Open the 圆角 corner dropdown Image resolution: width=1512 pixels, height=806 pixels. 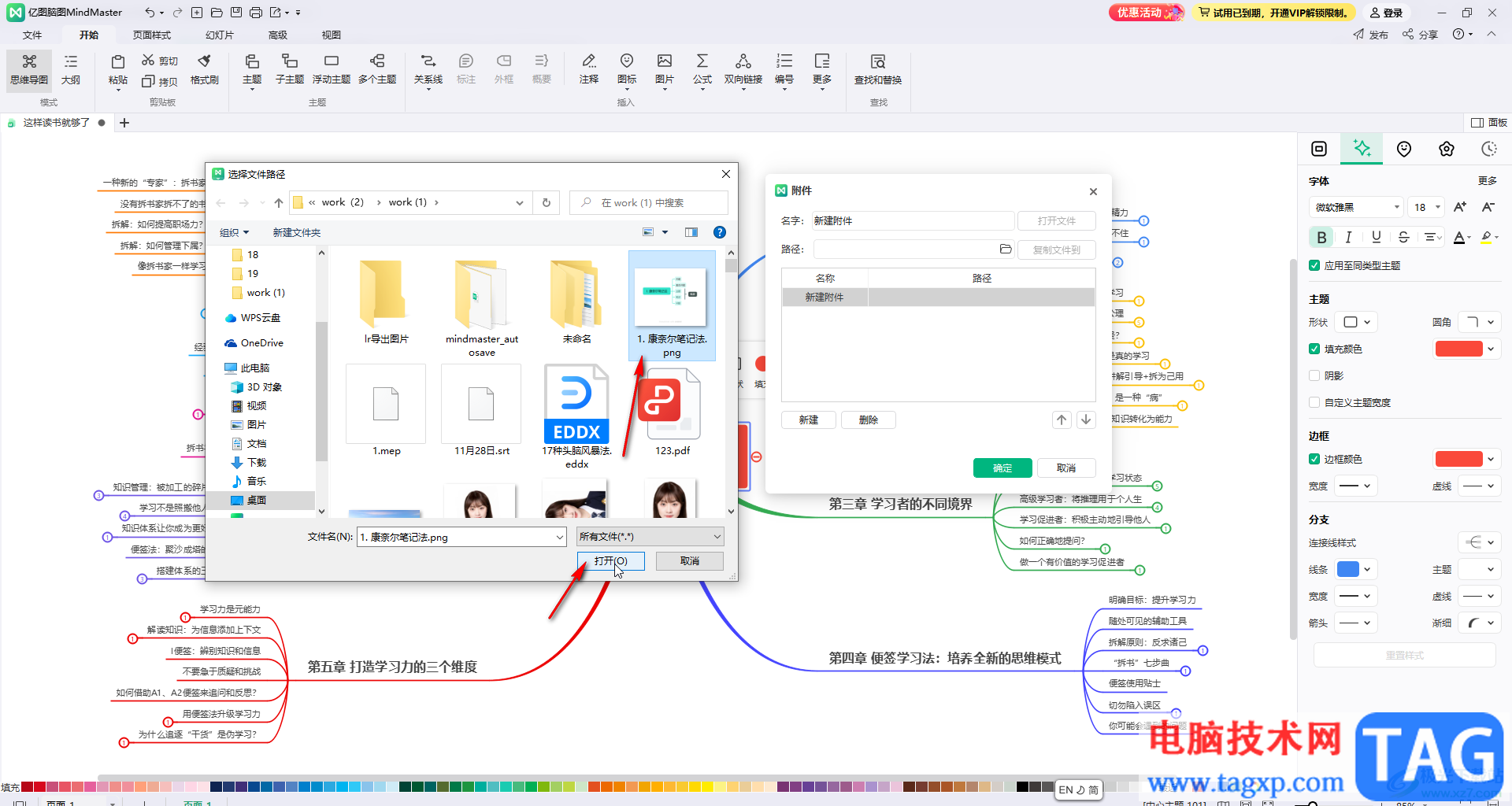point(1478,322)
